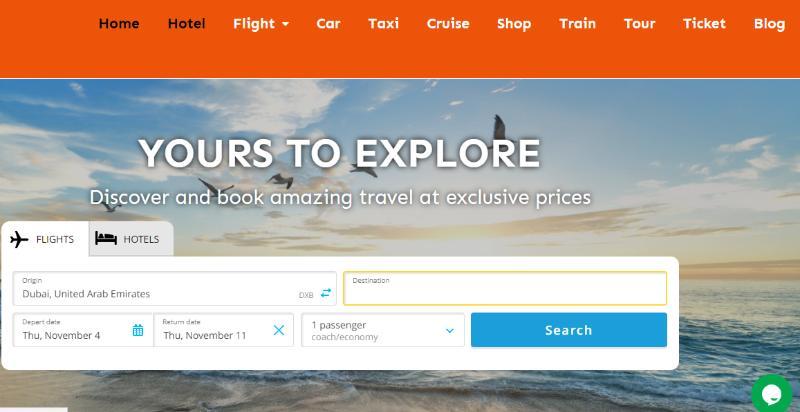This screenshot has width=800, height=412.
Task: Open Hotel in the navigation bar
Action: point(186,23)
